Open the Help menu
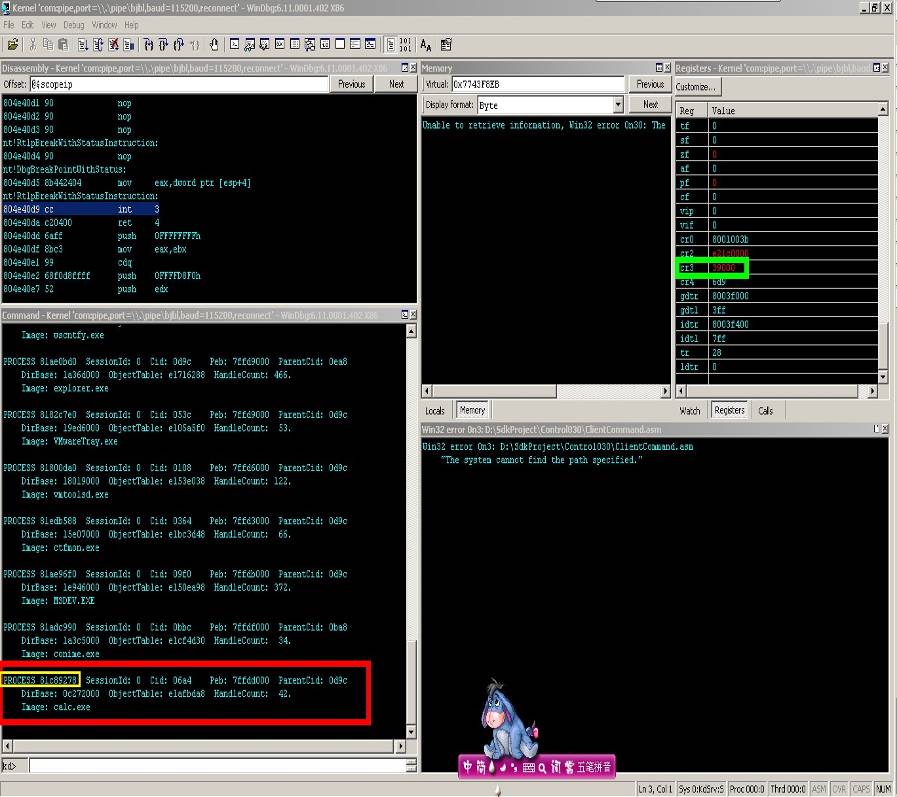Viewport: 897px width, 797px height. (132, 25)
